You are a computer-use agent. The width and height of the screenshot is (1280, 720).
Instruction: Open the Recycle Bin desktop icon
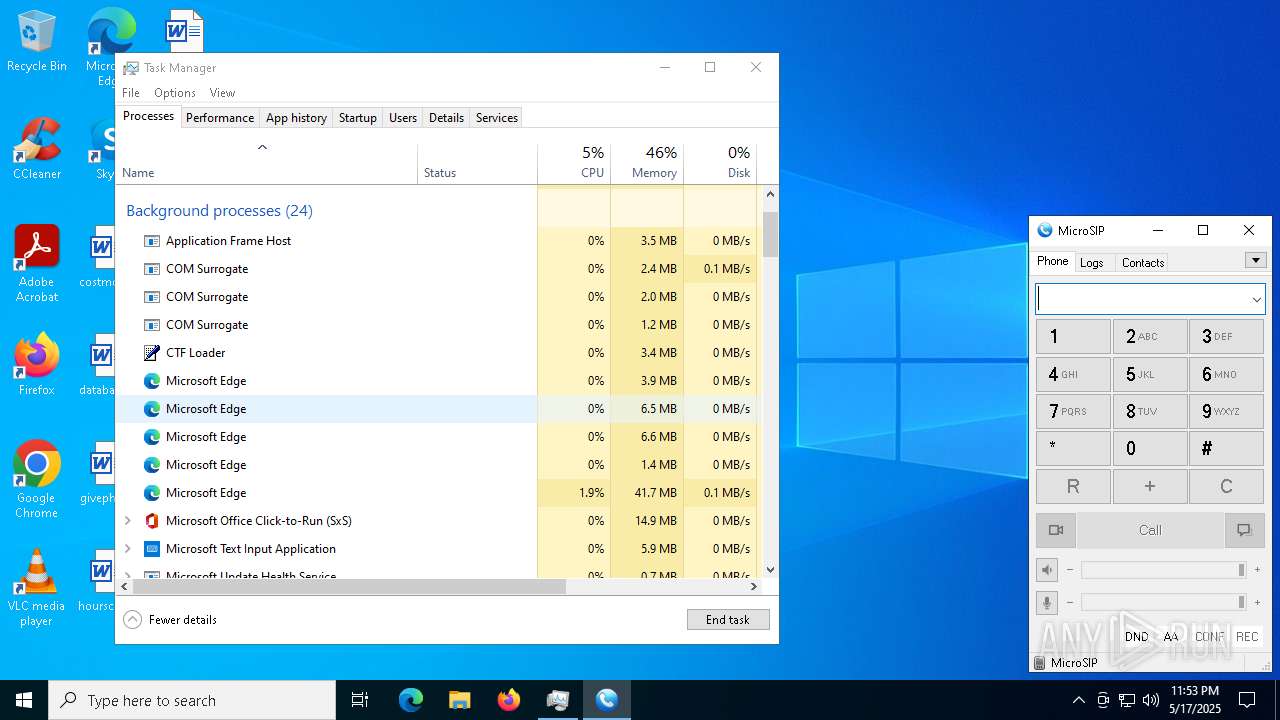pos(37,42)
